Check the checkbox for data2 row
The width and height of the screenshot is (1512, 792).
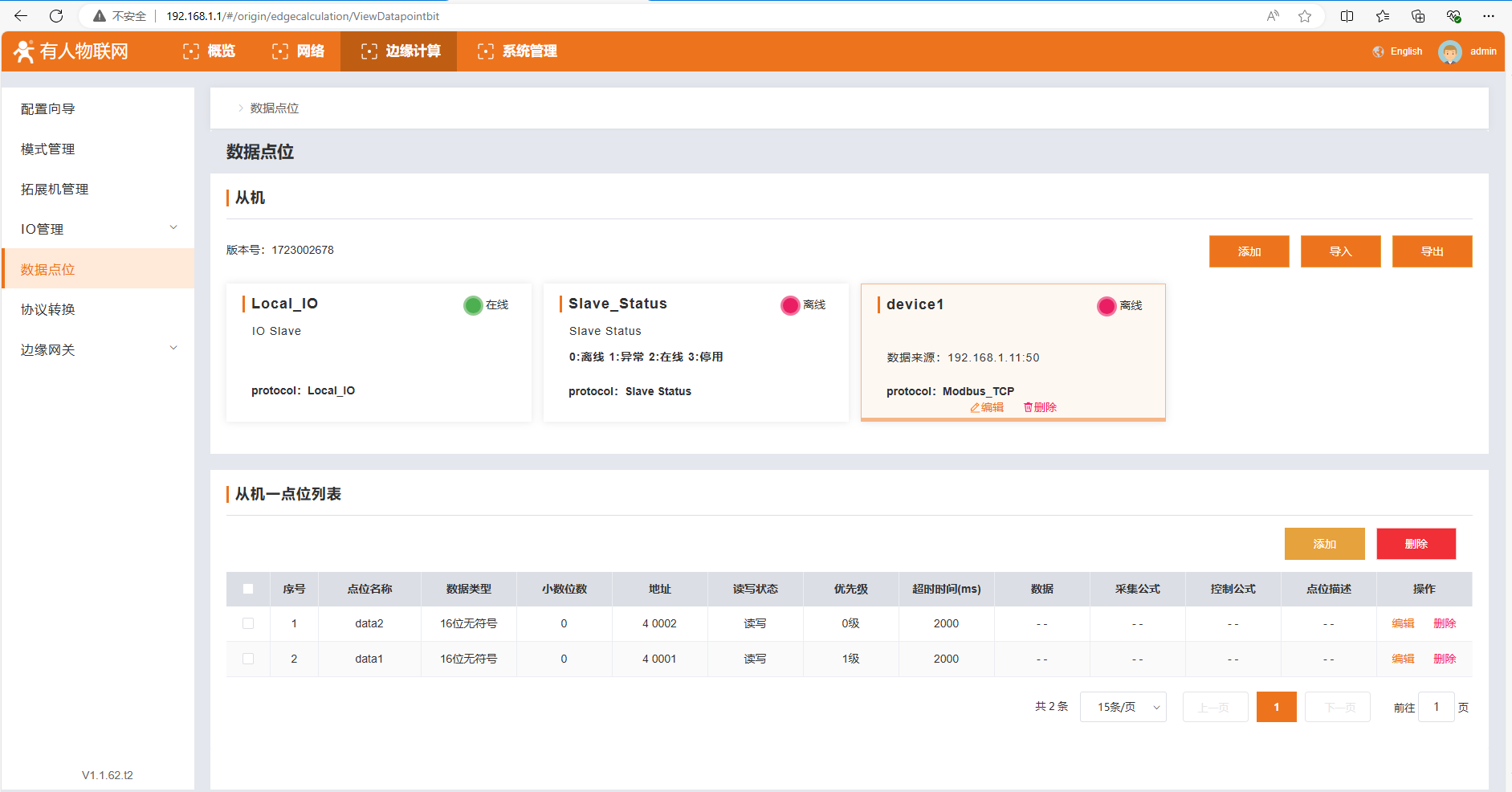pyautogui.click(x=248, y=623)
